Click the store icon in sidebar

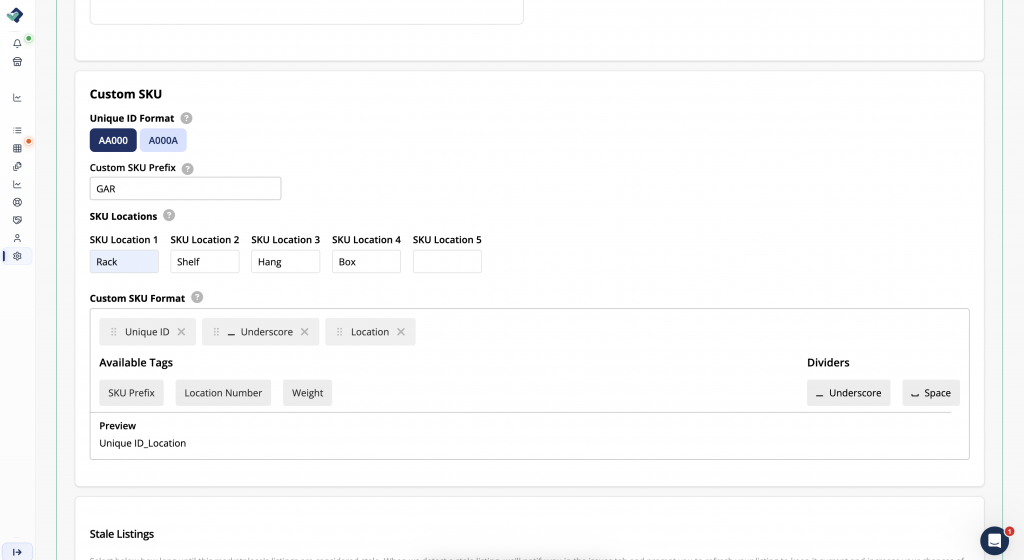(17, 62)
